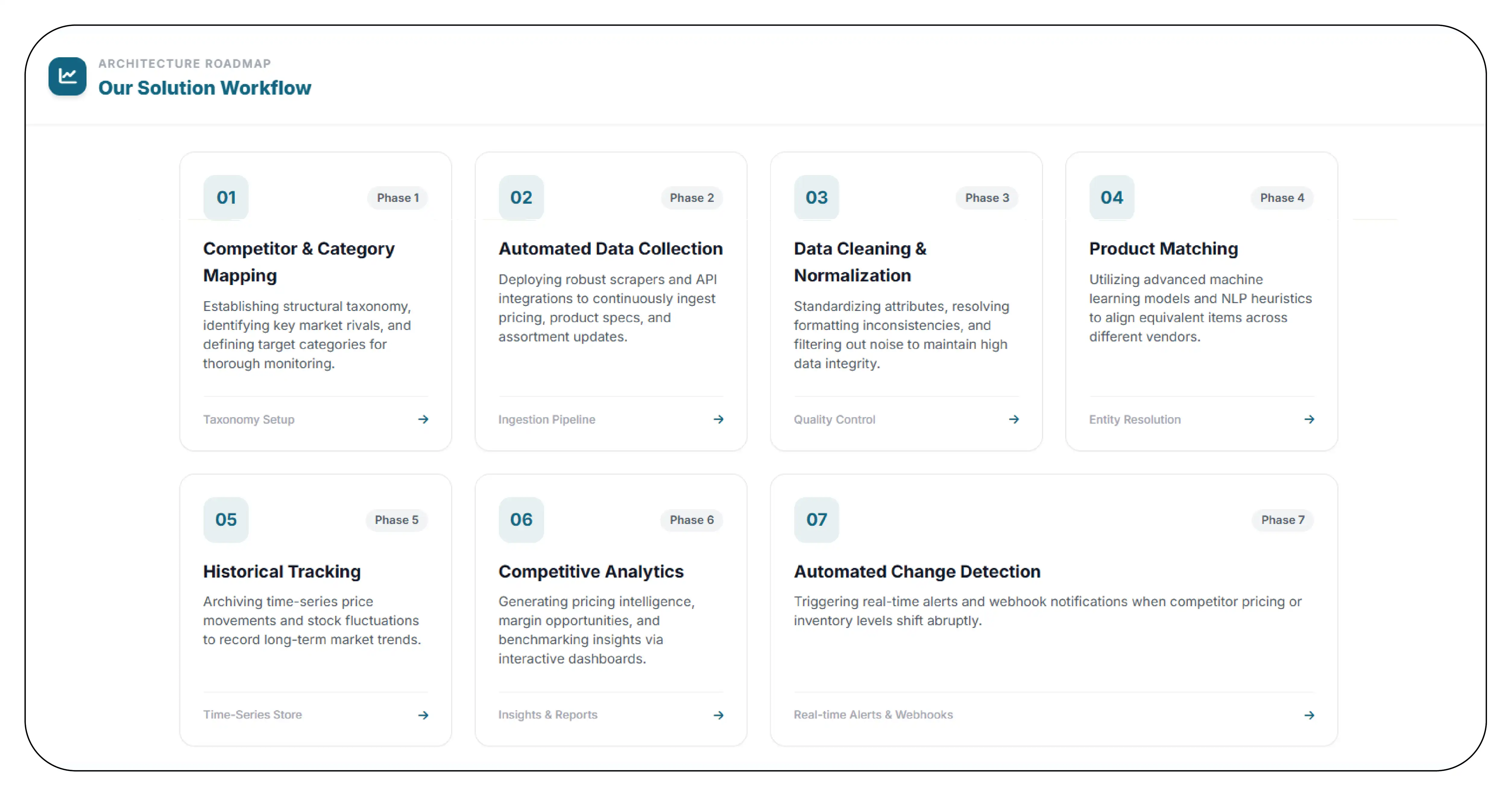The image size is (1512, 796).
Task: Select the 02 step number badge
Action: (x=521, y=198)
